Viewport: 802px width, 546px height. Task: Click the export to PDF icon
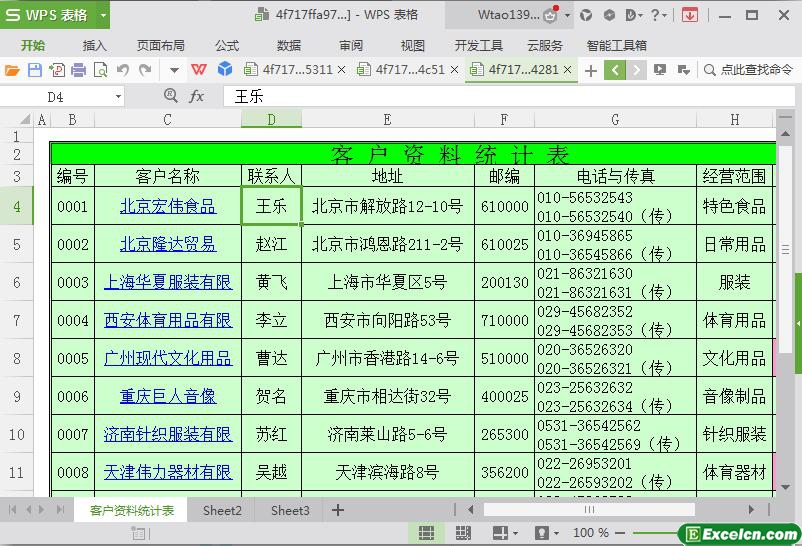coord(57,70)
